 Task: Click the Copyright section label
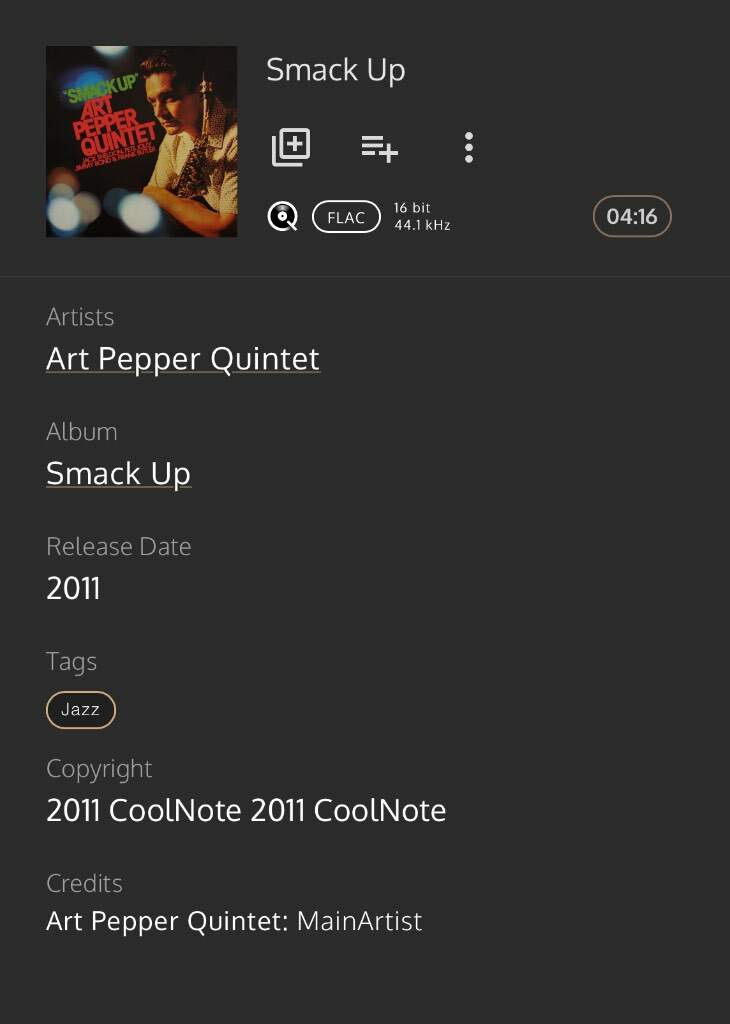[x=99, y=769]
